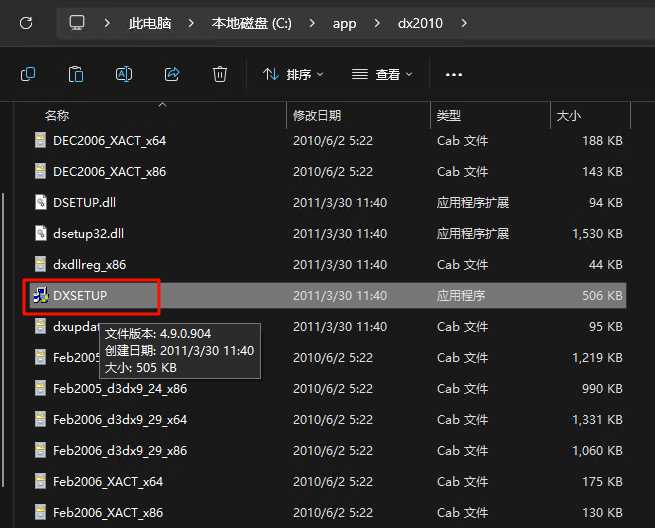The height and width of the screenshot is (528, 655).
Task: Expand chevron after 此电脑 in breadcrumb
Action: pos(191,23)
